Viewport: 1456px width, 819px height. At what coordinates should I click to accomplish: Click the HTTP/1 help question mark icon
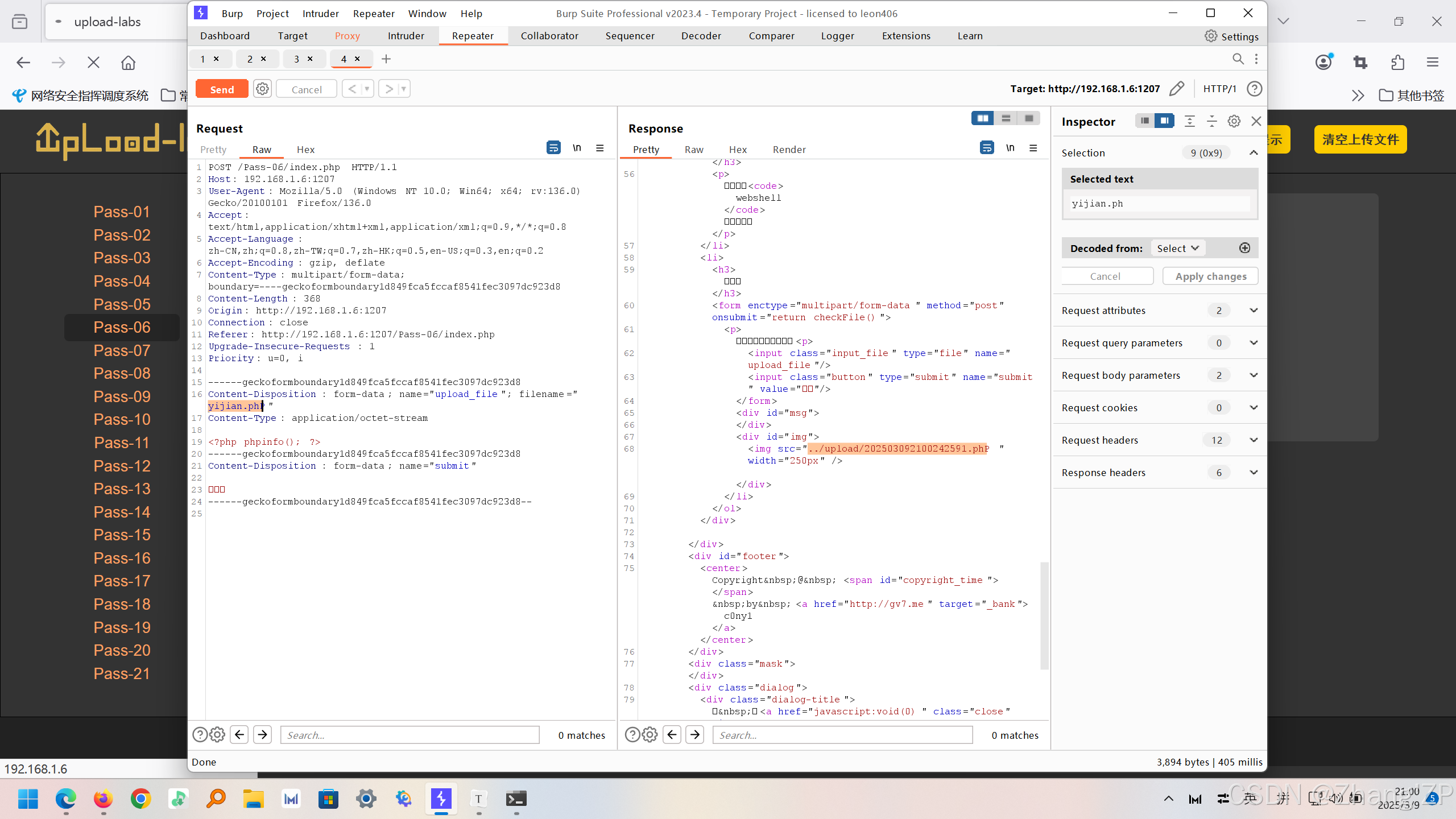pyautogui.click(x=1254, y=89)
